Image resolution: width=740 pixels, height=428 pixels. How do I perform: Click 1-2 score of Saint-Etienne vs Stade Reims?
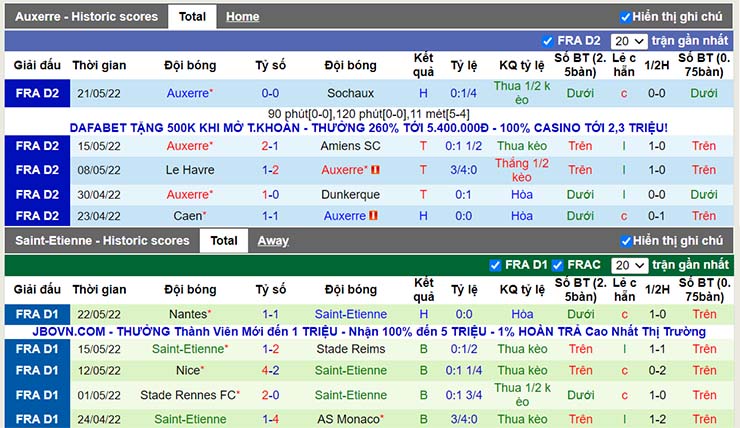coord(270,349)
